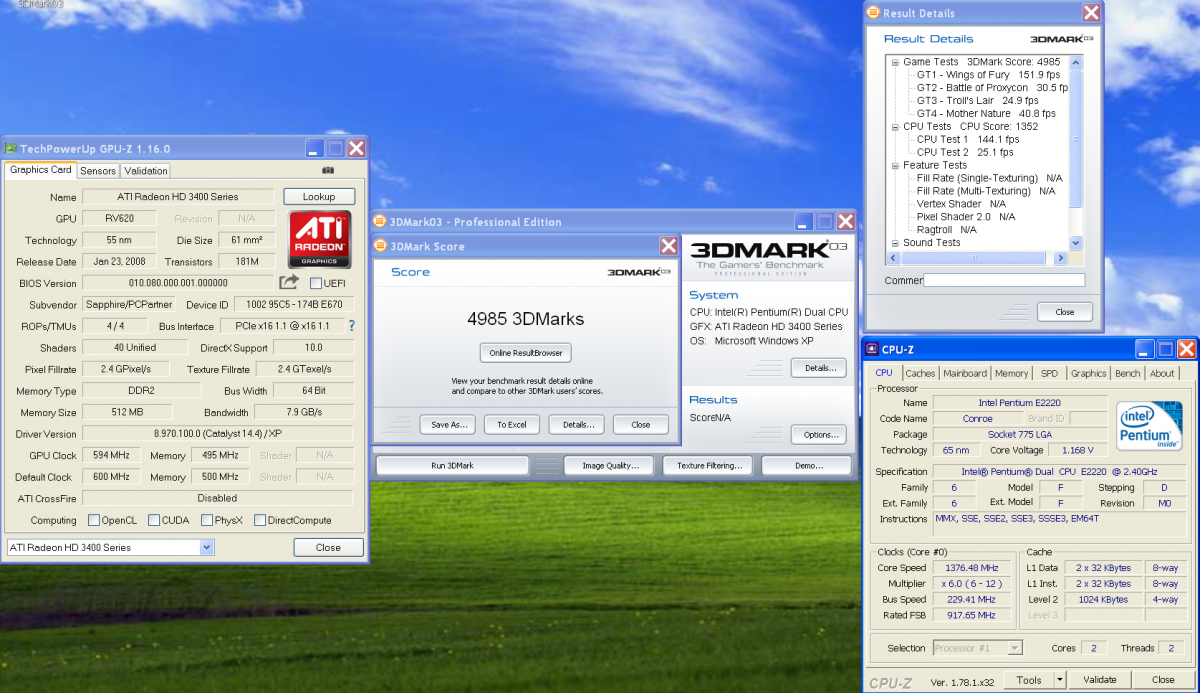Collapse the Feature Tests tree node
This screenshot has height=693, width=1200.
[895, 166]
